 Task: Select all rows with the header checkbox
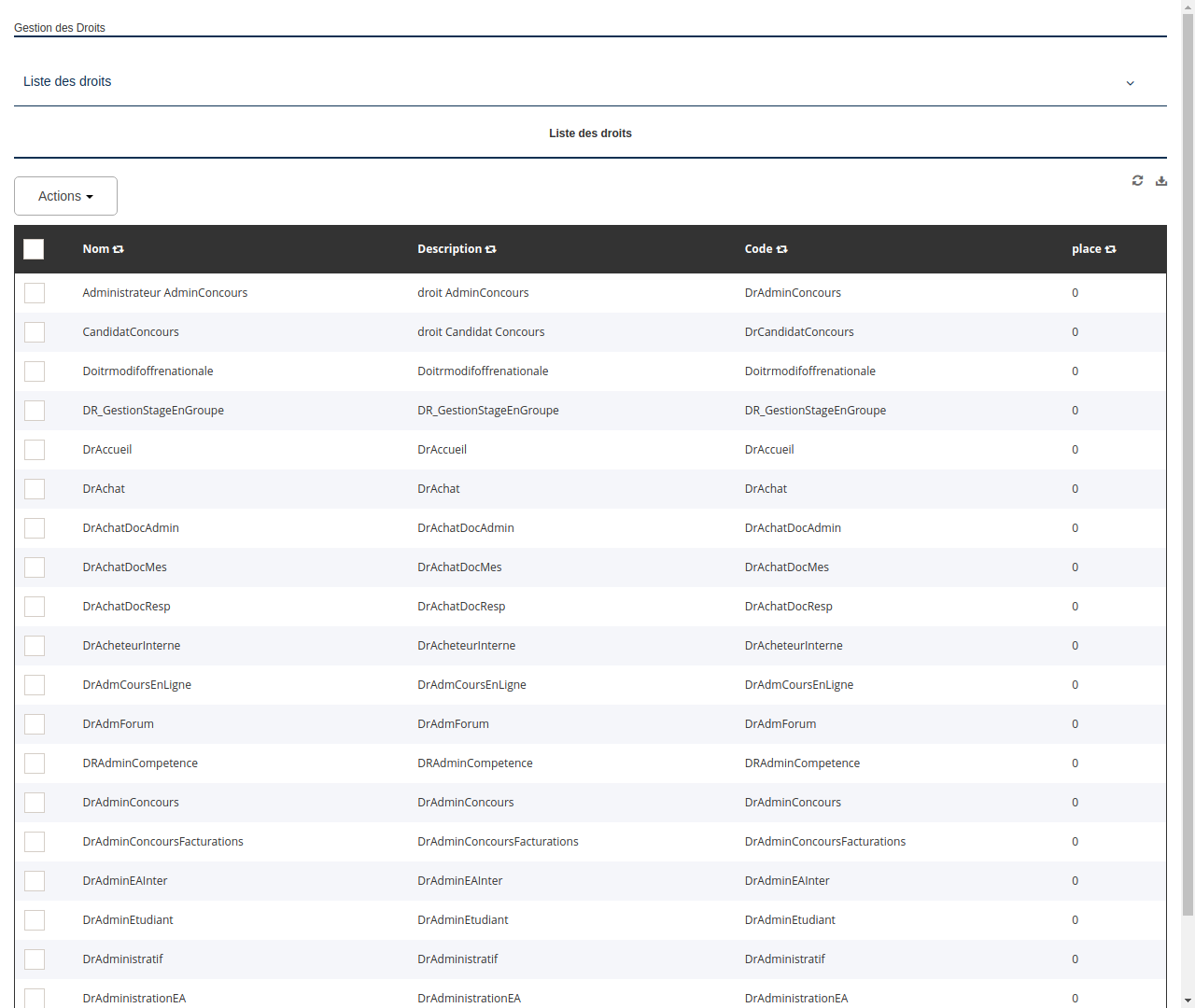pos(34,249)
